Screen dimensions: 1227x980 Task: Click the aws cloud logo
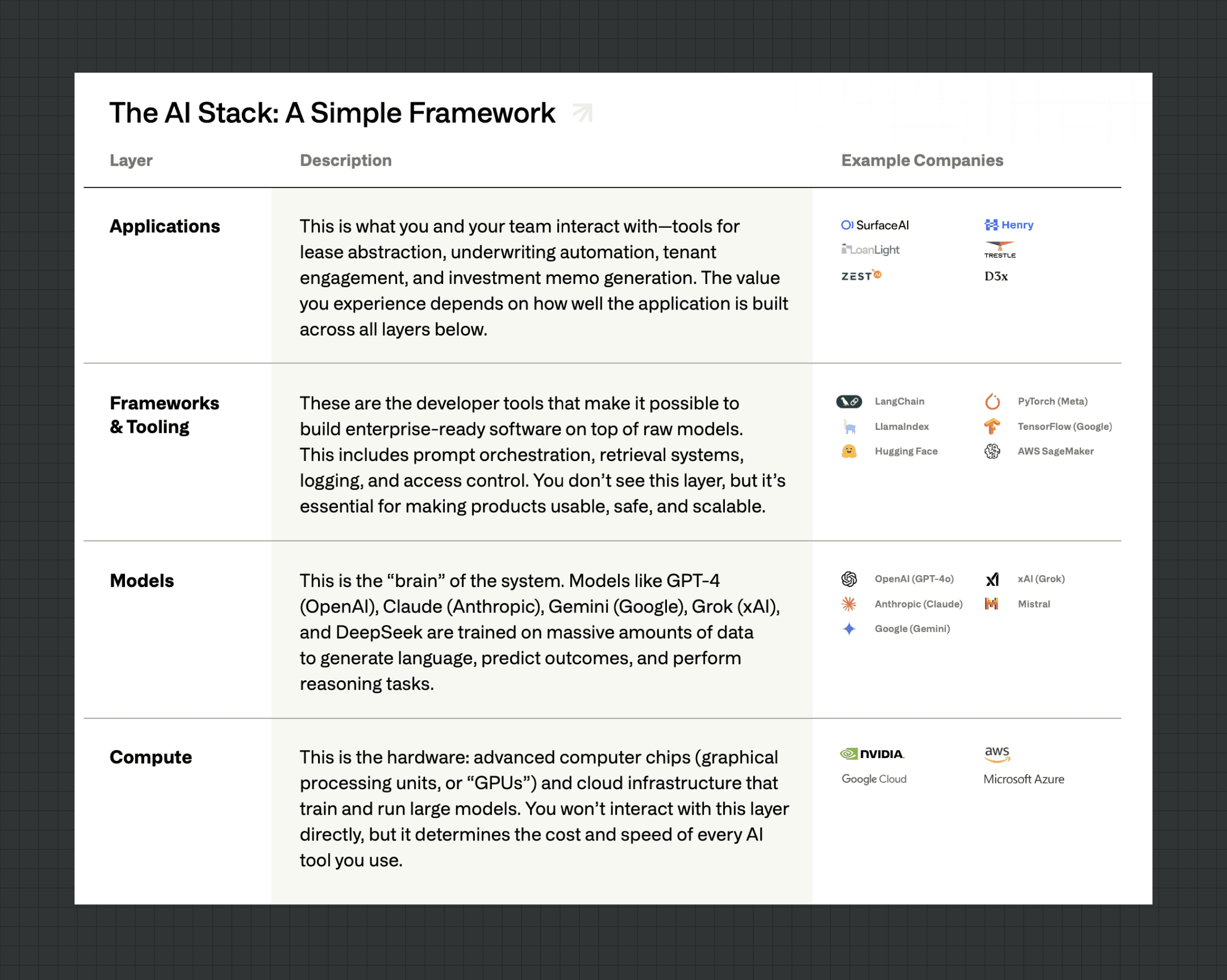[997, 754]
